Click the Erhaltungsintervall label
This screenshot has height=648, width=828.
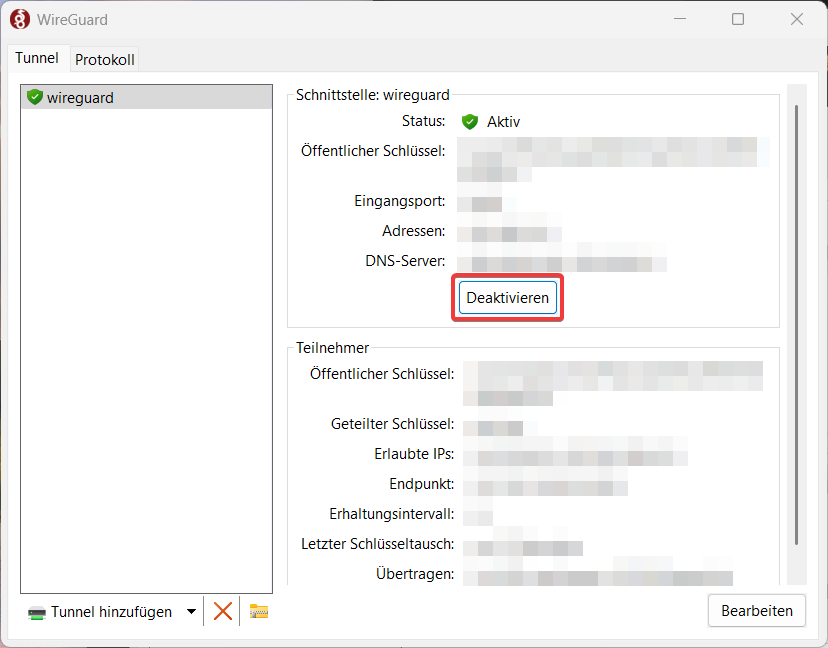point(391,514)
